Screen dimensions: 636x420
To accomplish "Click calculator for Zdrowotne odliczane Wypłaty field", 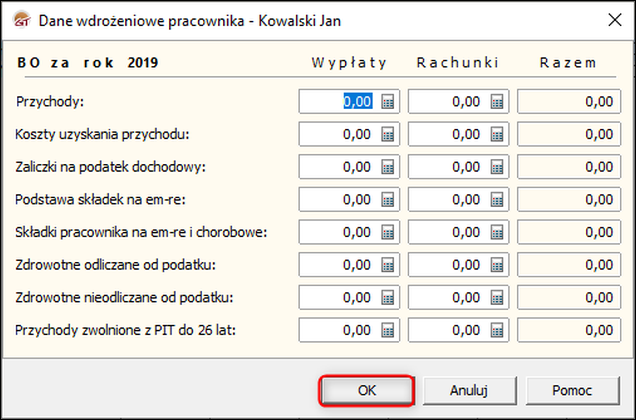I will 388,265.
